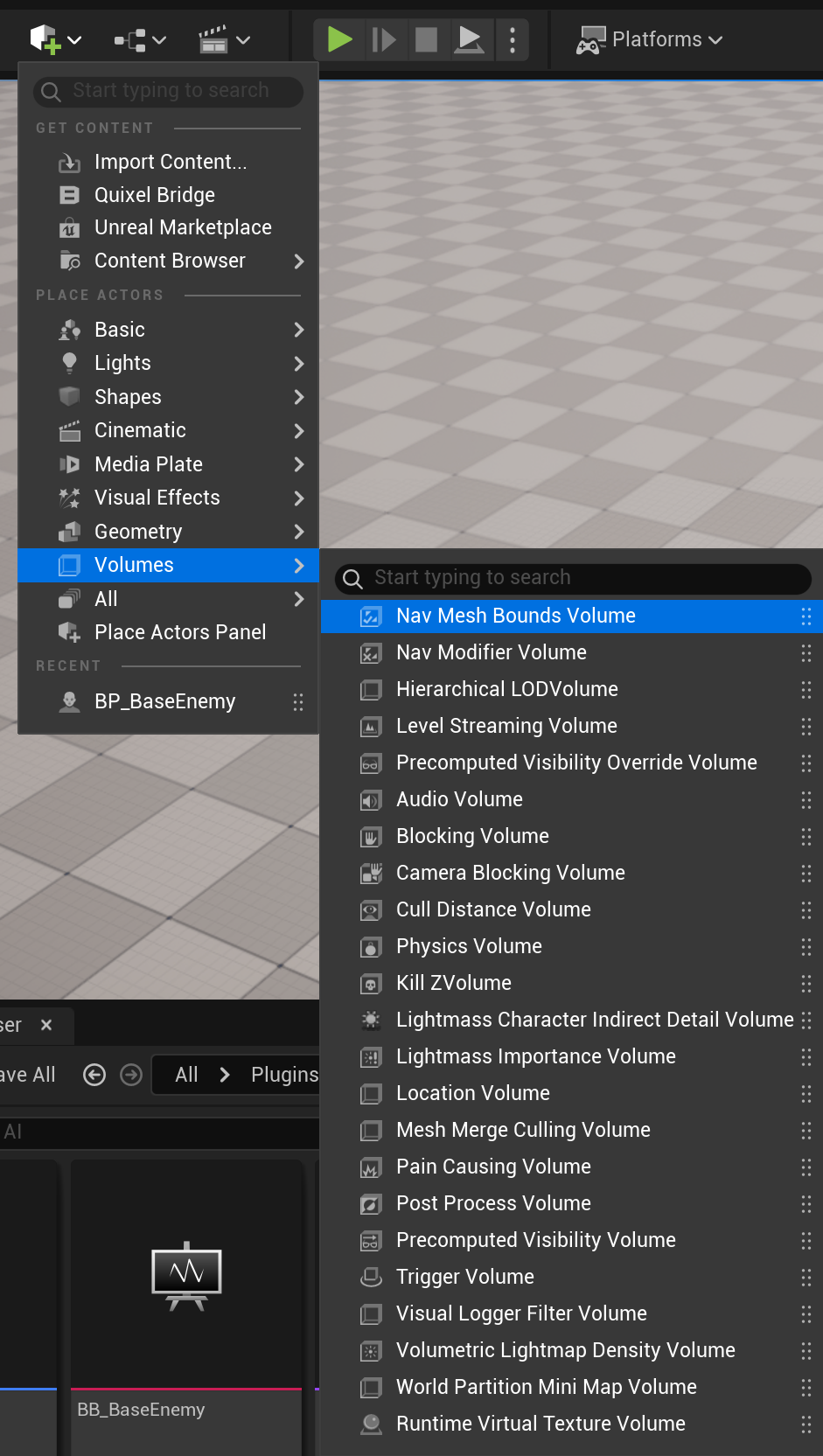Select Location Volume entry
Image resolution: width=823 pixels, height=1456 pixels.
click(571, 1094)
